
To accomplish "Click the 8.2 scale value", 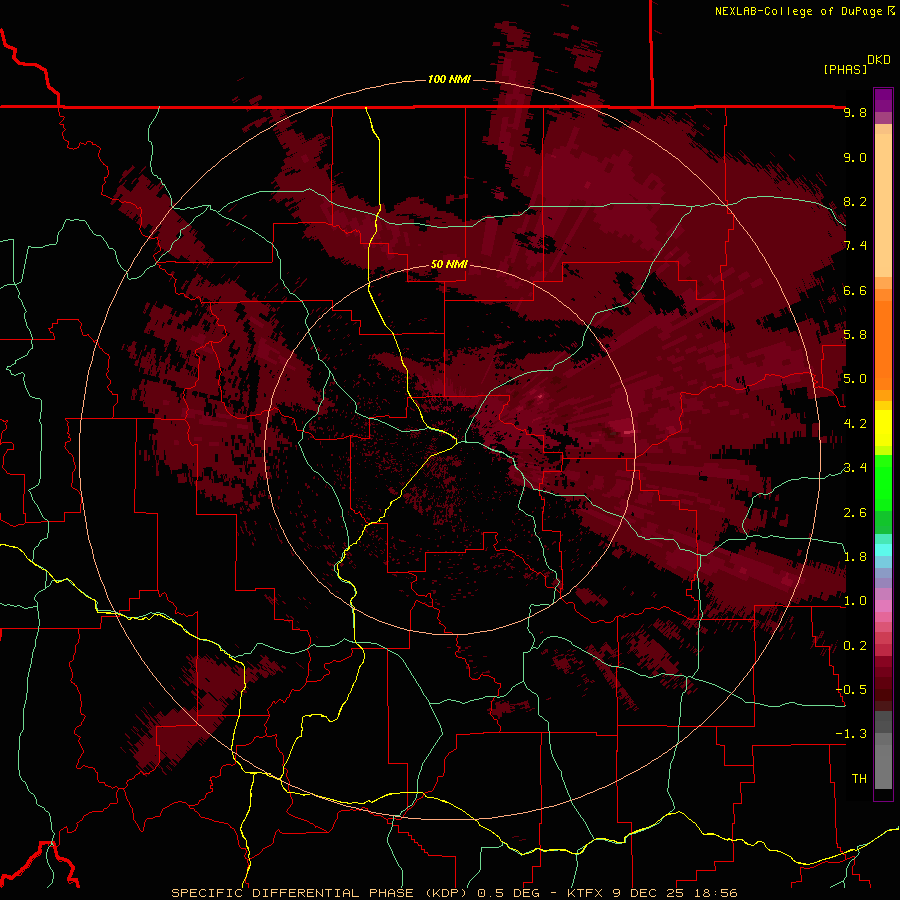I will (855, 201).
